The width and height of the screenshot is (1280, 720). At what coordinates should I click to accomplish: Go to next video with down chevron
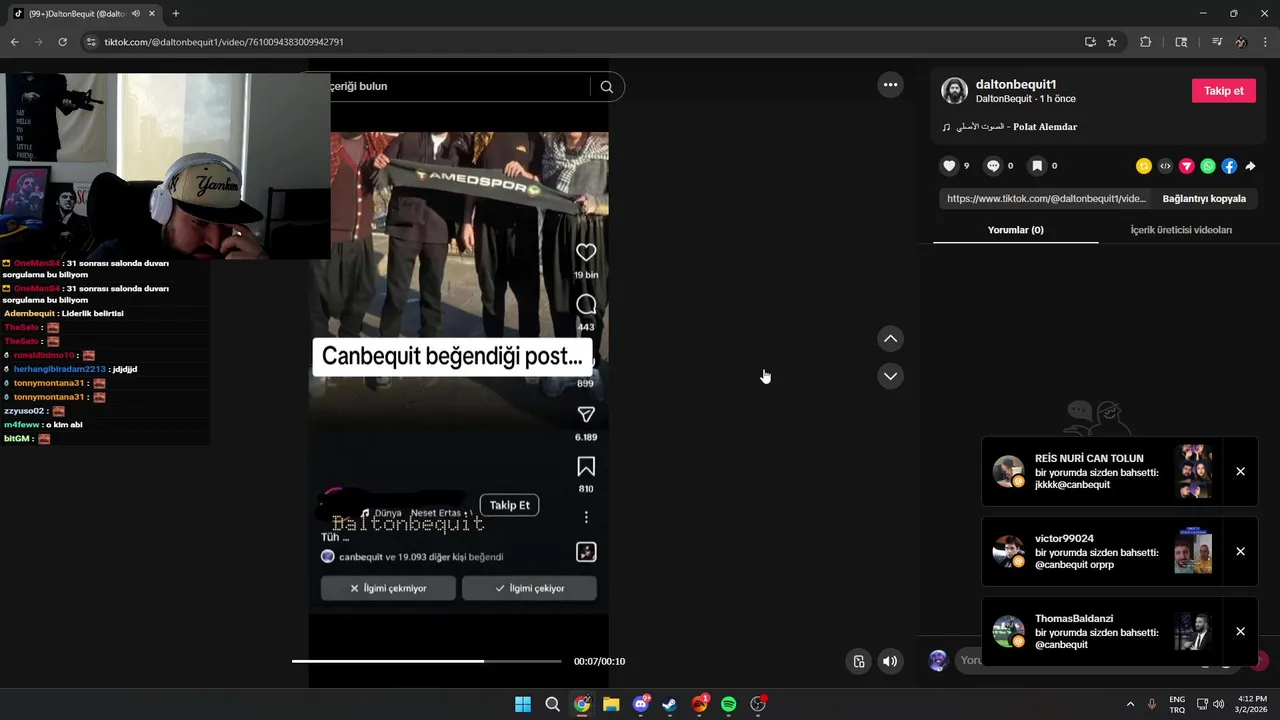(x=890, y=376)
